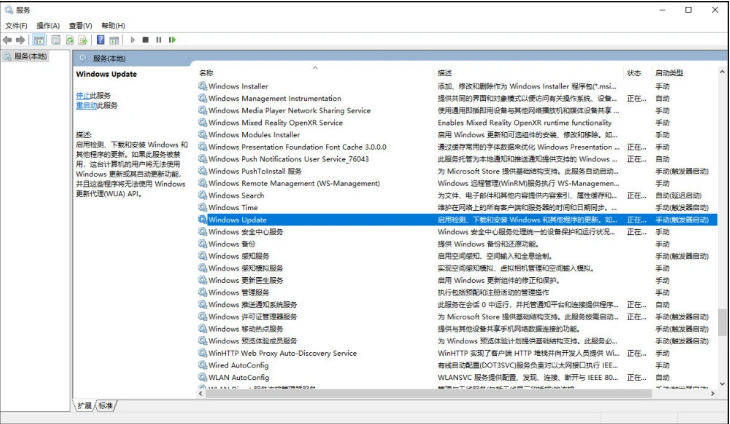Toggle the show/hide console tree icon
Image resolution: width=730 pixels, height=424 pixels.
[x=39, y=40]
